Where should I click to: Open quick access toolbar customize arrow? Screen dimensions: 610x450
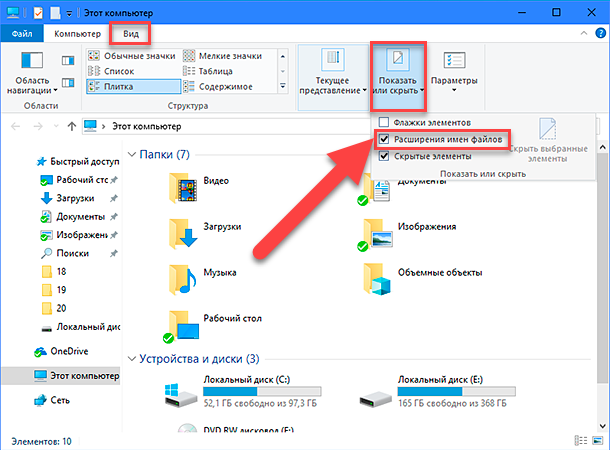(x=69, y=14)
